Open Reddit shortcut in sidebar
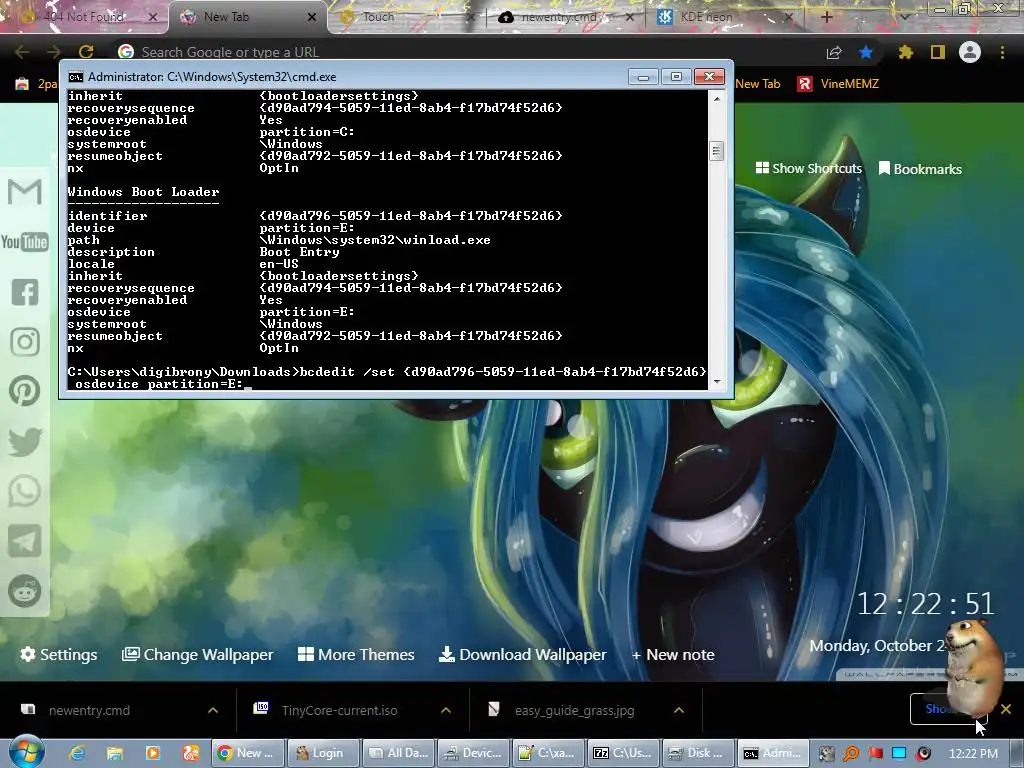 point(25,591)
